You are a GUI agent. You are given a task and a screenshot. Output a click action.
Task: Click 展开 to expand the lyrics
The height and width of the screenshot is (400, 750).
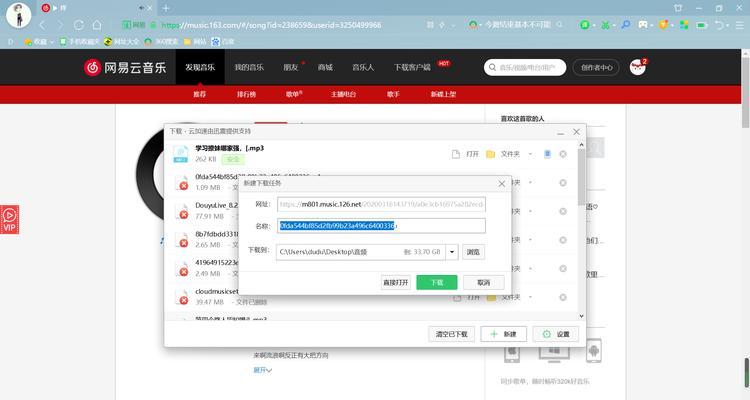click(262, 370)
